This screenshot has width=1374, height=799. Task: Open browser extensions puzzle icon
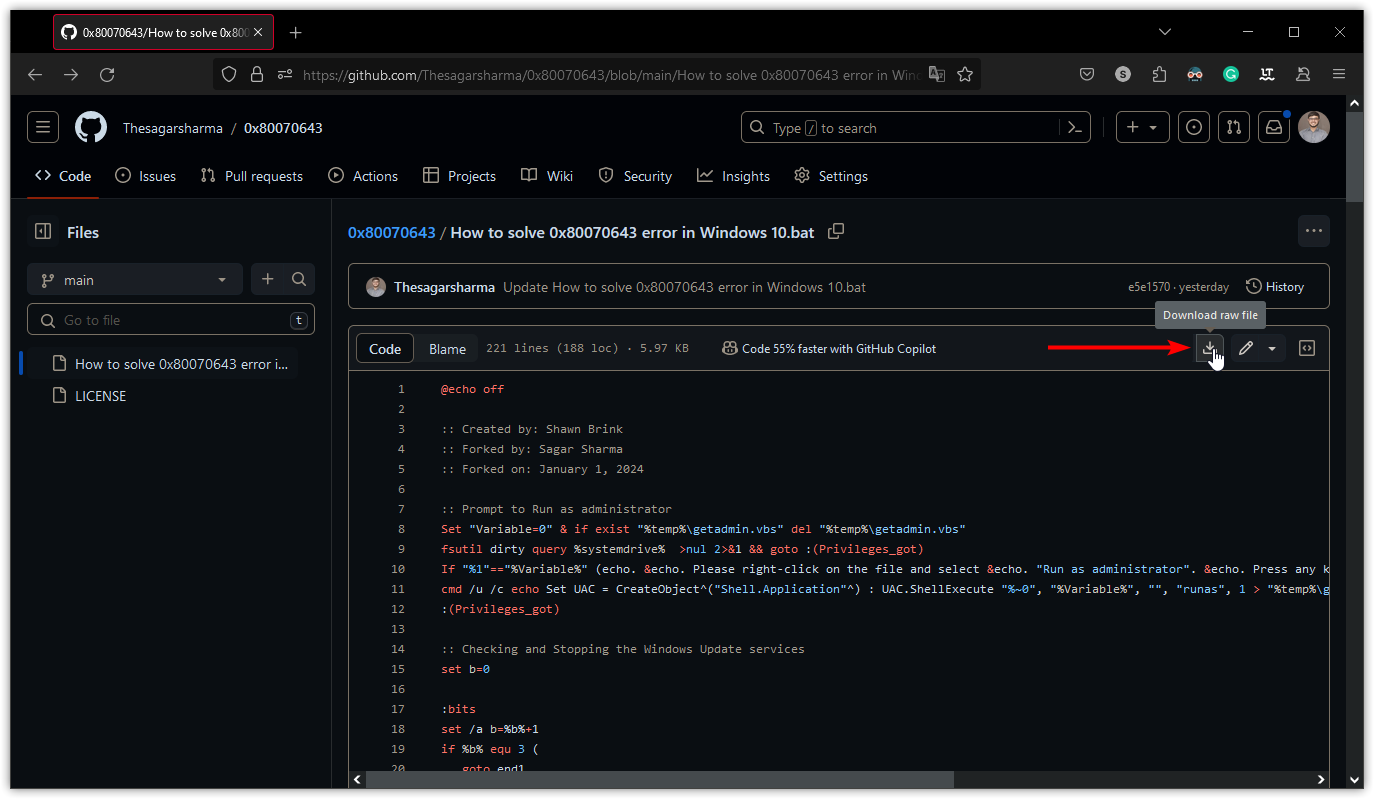tap(1159, 74)
